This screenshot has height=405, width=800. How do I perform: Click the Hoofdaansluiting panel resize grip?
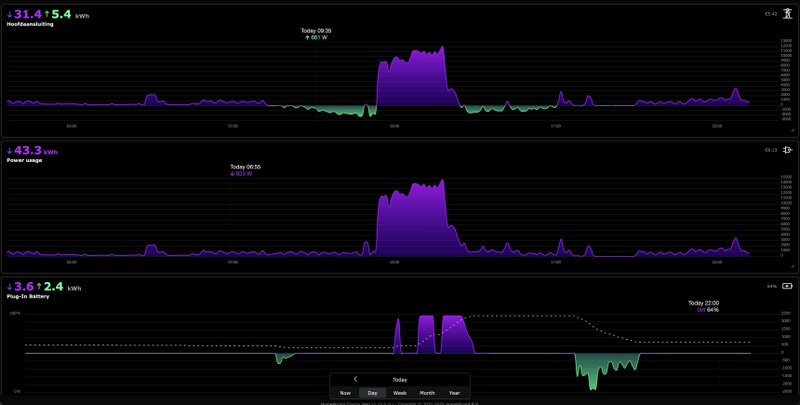point(793,131)
